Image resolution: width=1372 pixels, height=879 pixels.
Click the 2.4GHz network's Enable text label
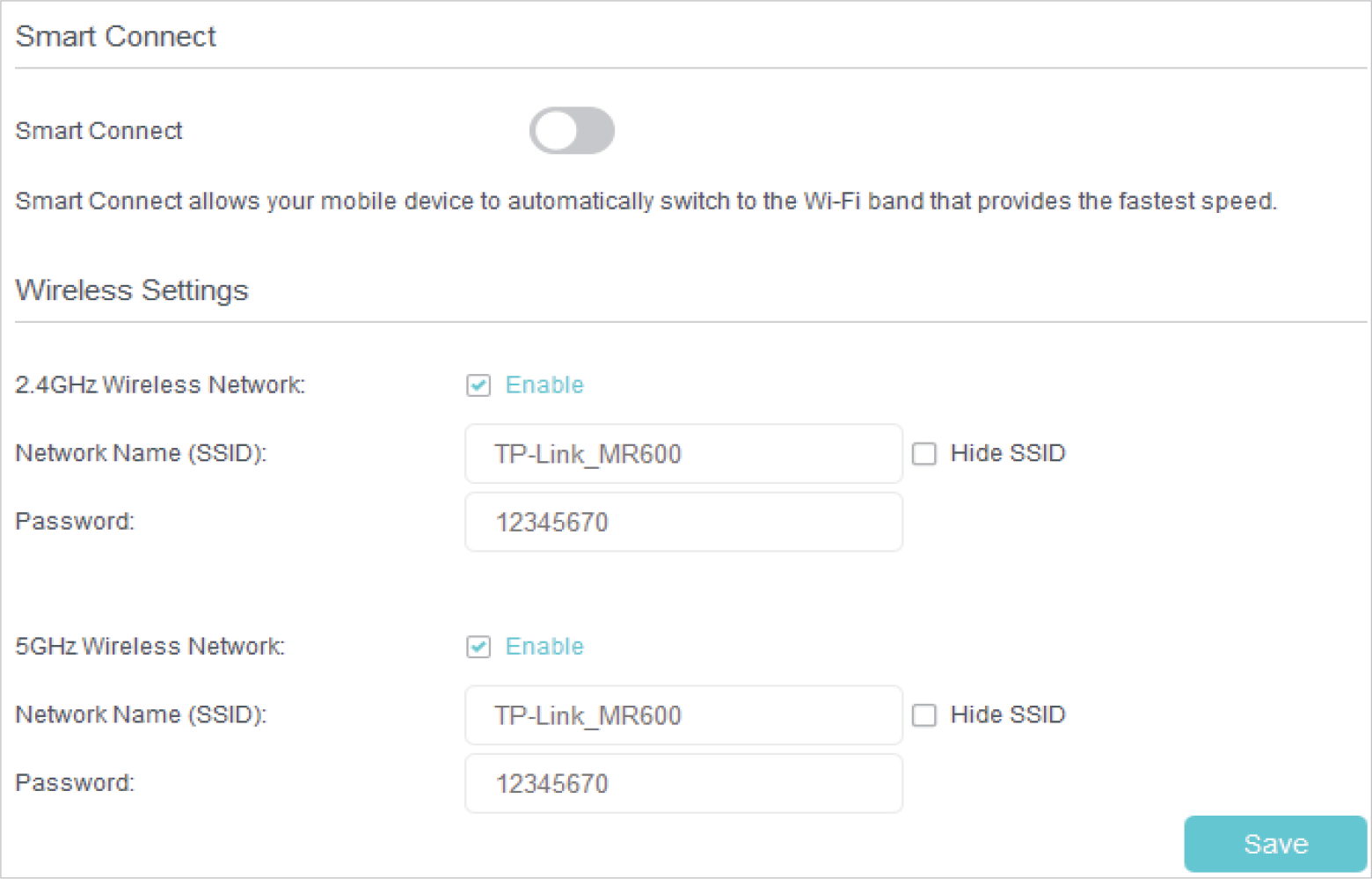click(544, 385)
